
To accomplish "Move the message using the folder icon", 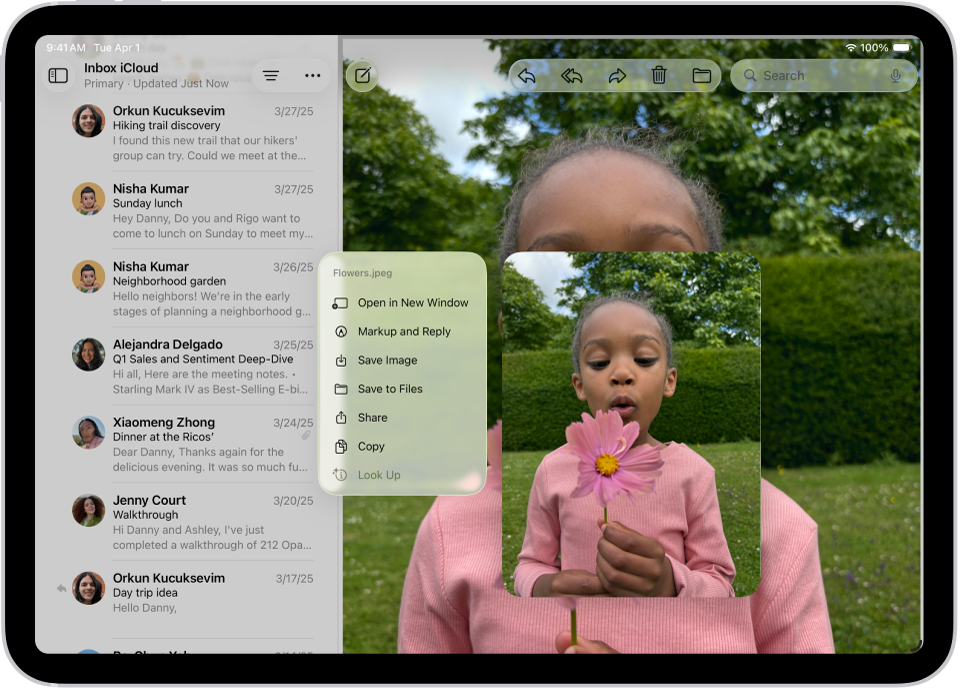I will tap(701, 76).
